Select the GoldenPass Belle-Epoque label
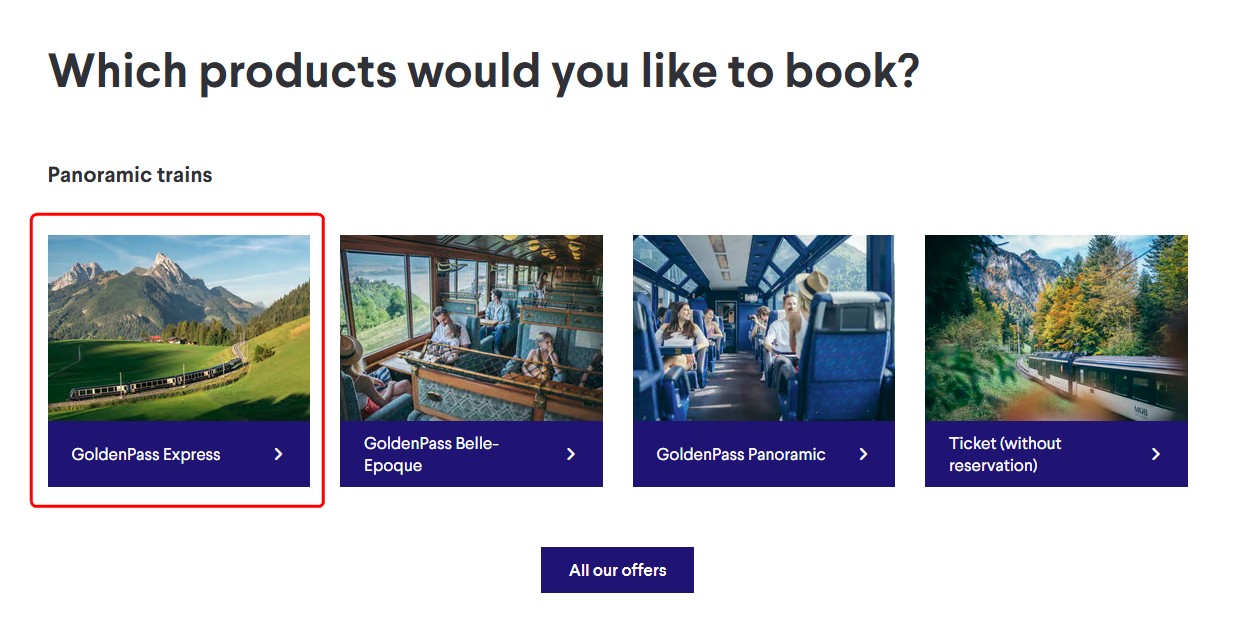 point(431,454)
